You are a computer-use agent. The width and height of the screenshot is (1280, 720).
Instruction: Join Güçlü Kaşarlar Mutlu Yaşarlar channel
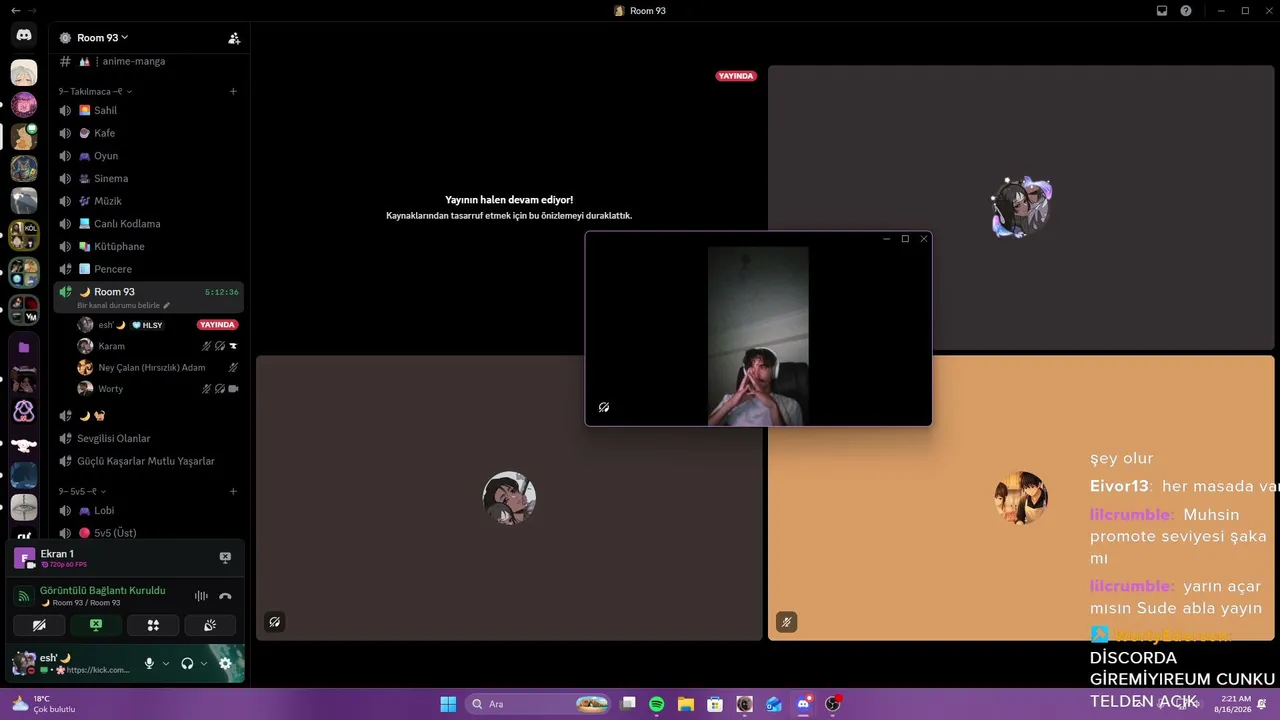pyautogui.click(x=149, y=461)
